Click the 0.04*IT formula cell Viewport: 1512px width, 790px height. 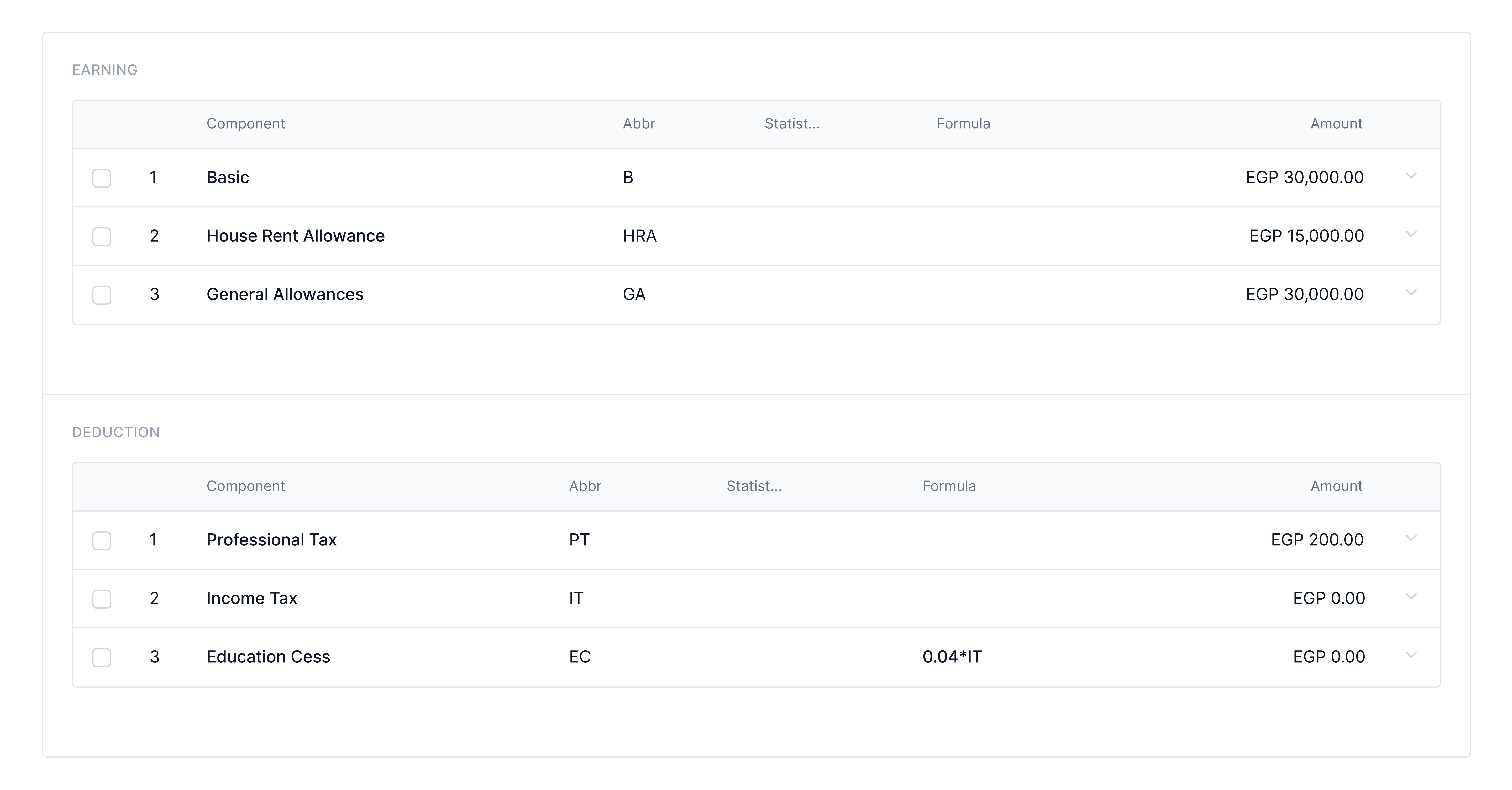952,657
